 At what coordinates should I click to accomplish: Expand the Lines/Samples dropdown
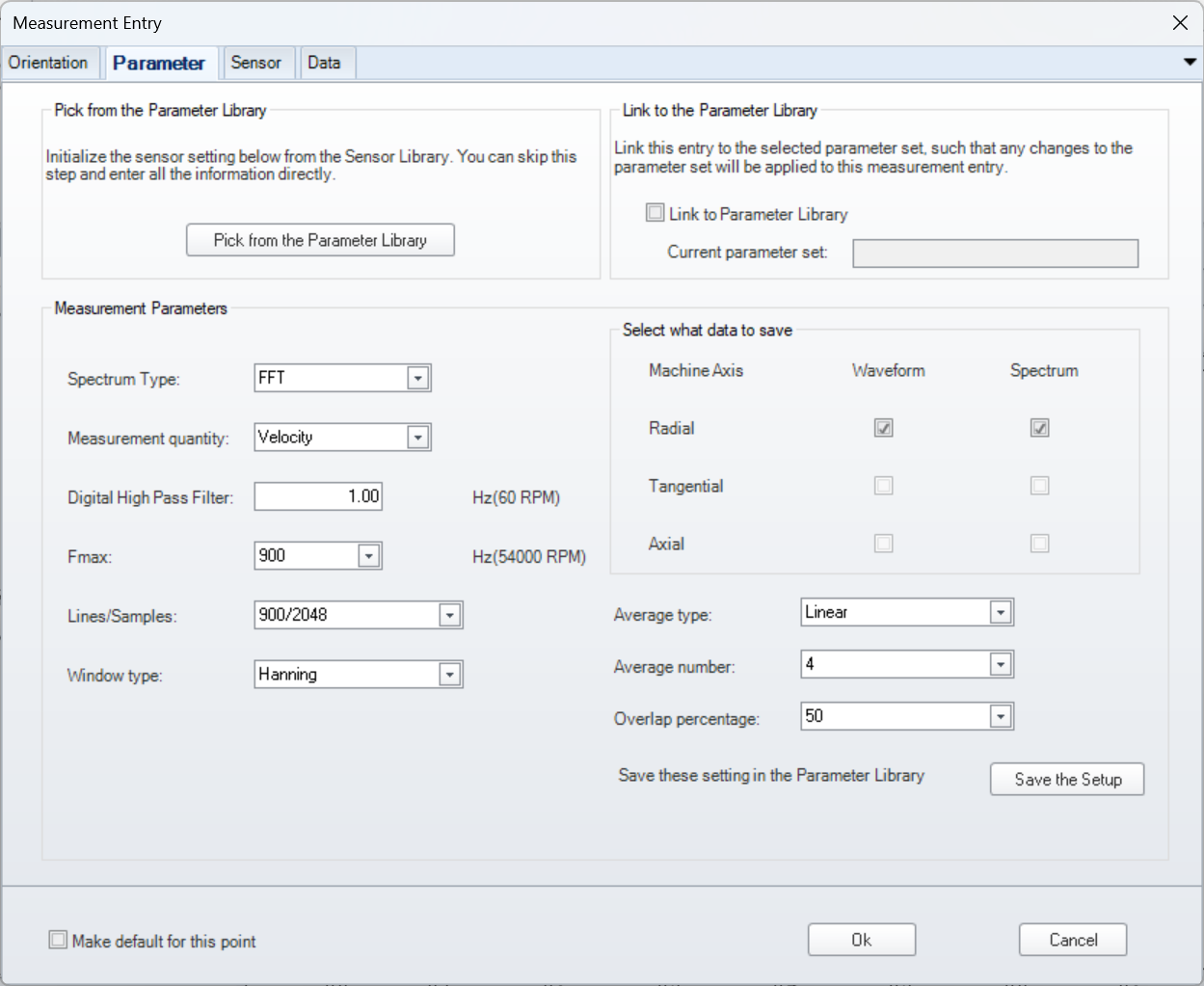pyautogui.click(x=450, y=615)
